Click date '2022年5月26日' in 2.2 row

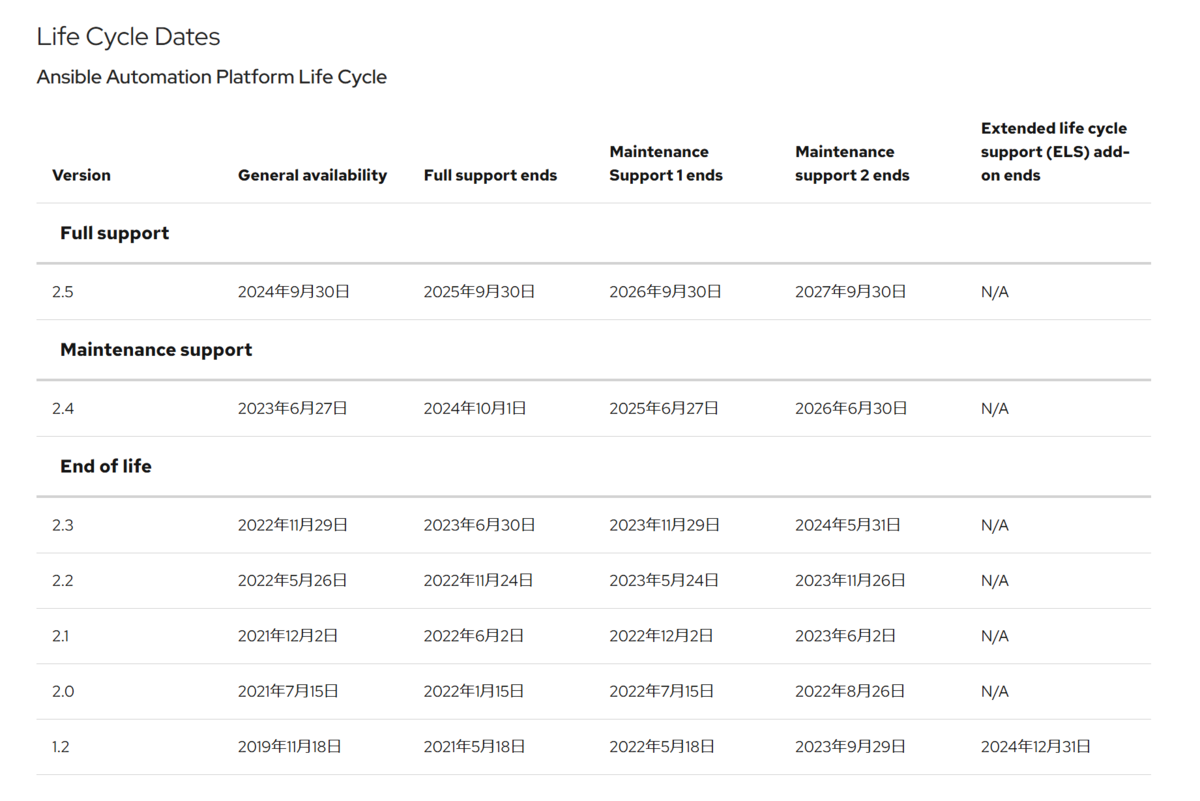point(293,580)
